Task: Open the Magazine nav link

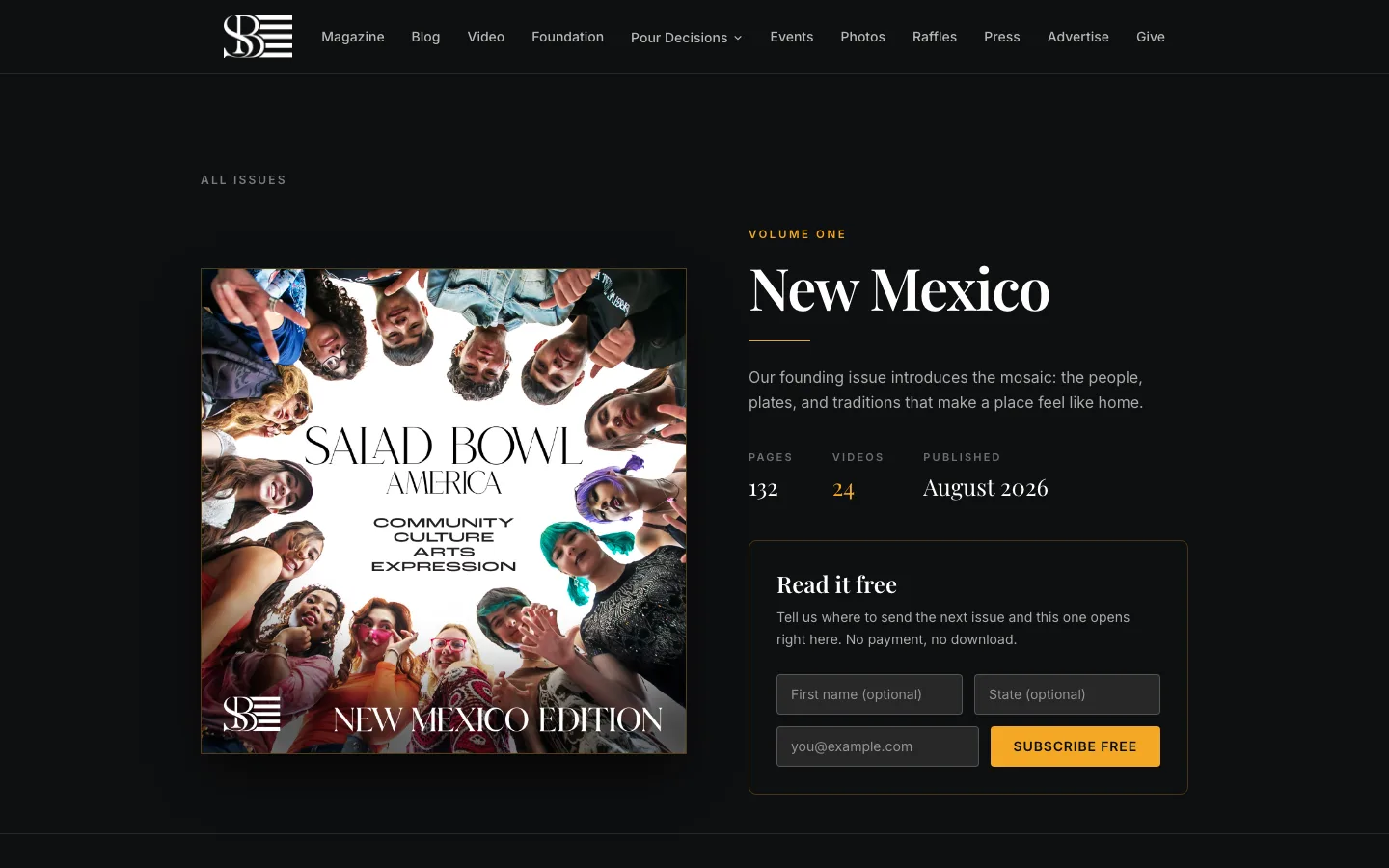Action: 353,37
